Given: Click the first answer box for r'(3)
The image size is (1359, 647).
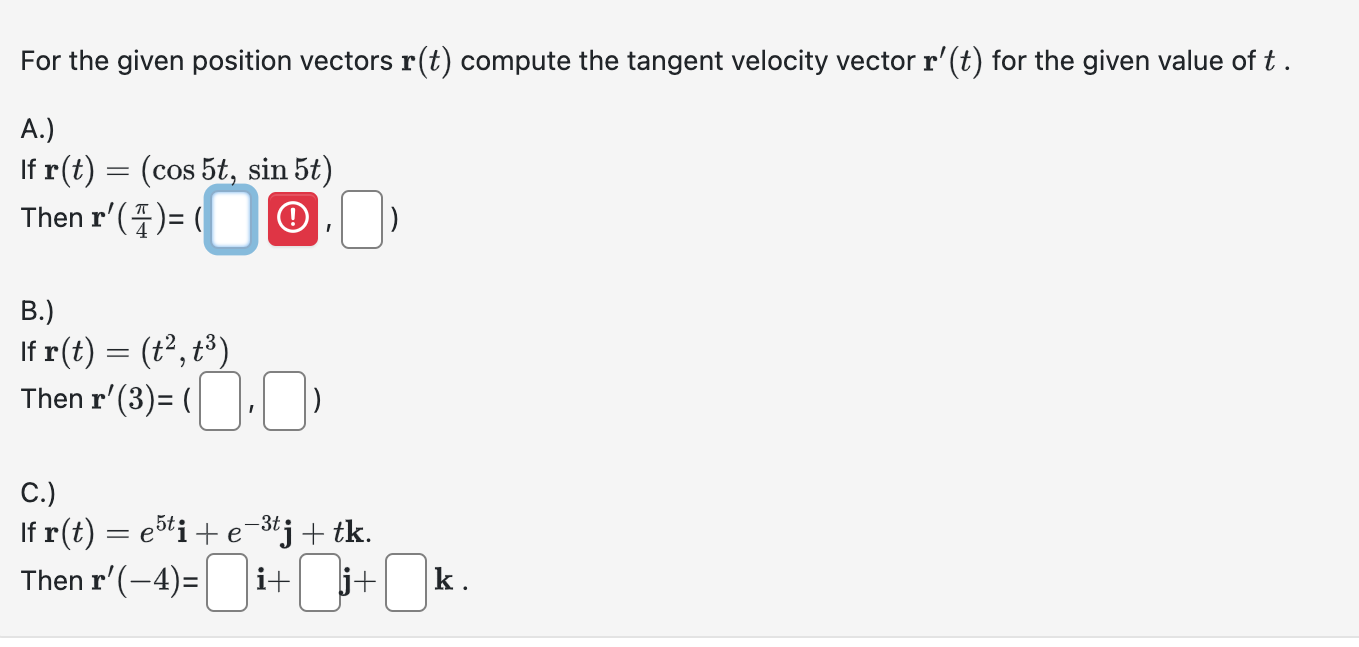Looking at the screenshot, I should pos(219,400).
